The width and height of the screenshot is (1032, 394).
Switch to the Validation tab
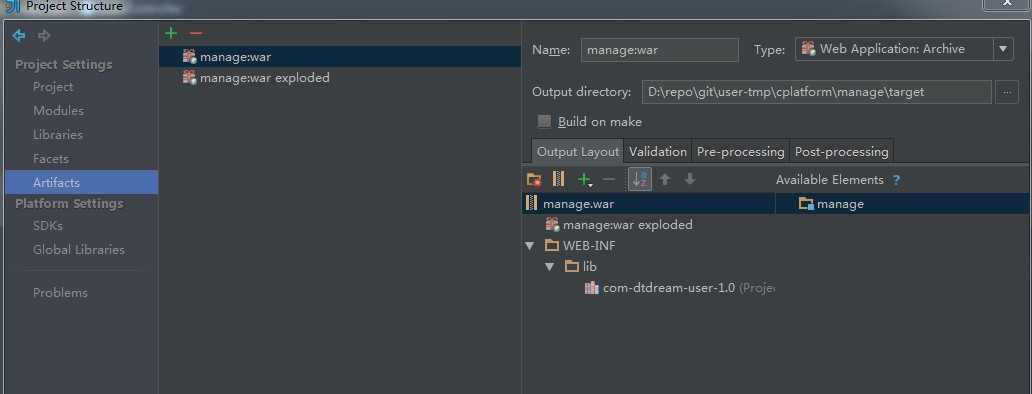pos(658,151)
